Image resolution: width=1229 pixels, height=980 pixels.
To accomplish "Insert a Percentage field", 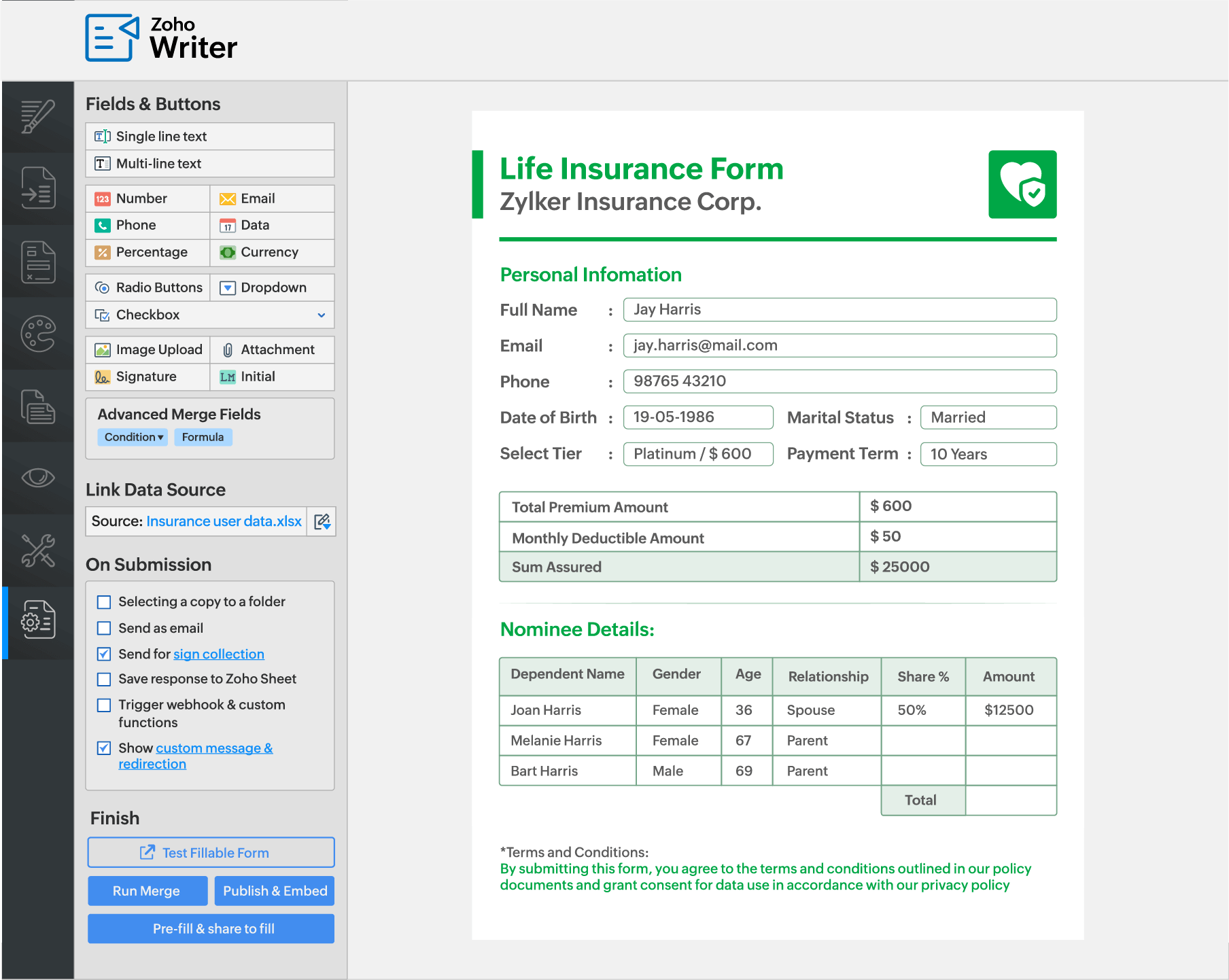I will [148, 252].
